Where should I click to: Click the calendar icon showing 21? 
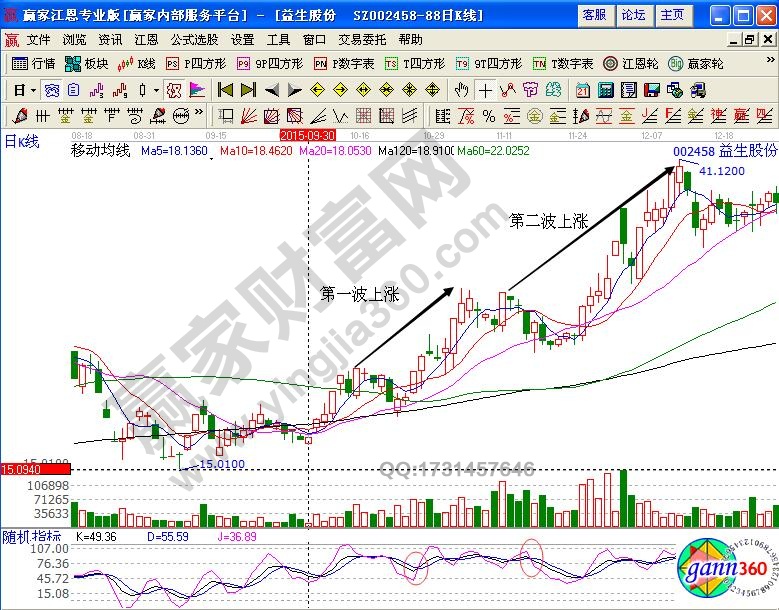point(583,89)
